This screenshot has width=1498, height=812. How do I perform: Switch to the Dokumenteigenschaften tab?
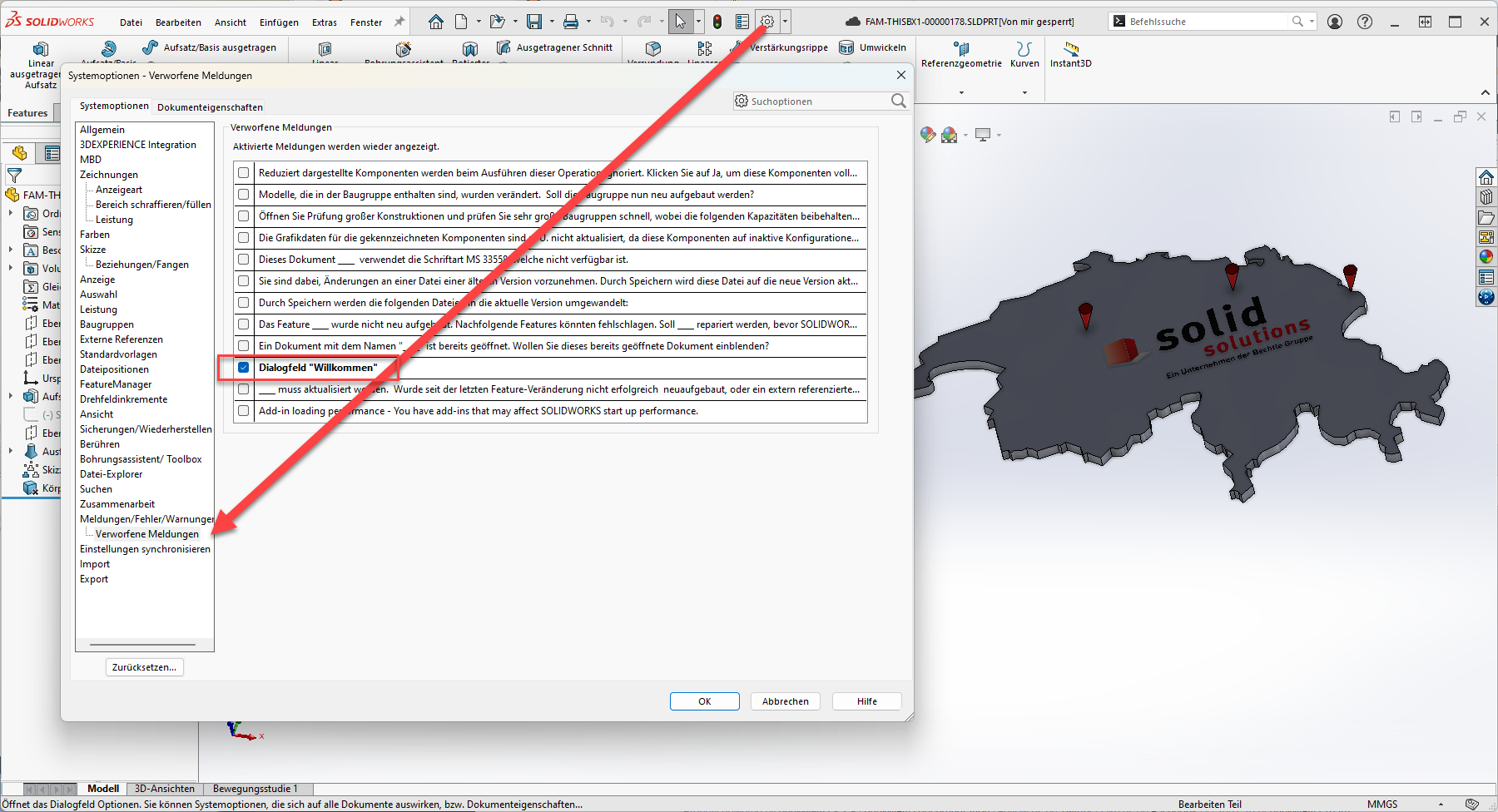pyautogui.click(x=210, y=107)
